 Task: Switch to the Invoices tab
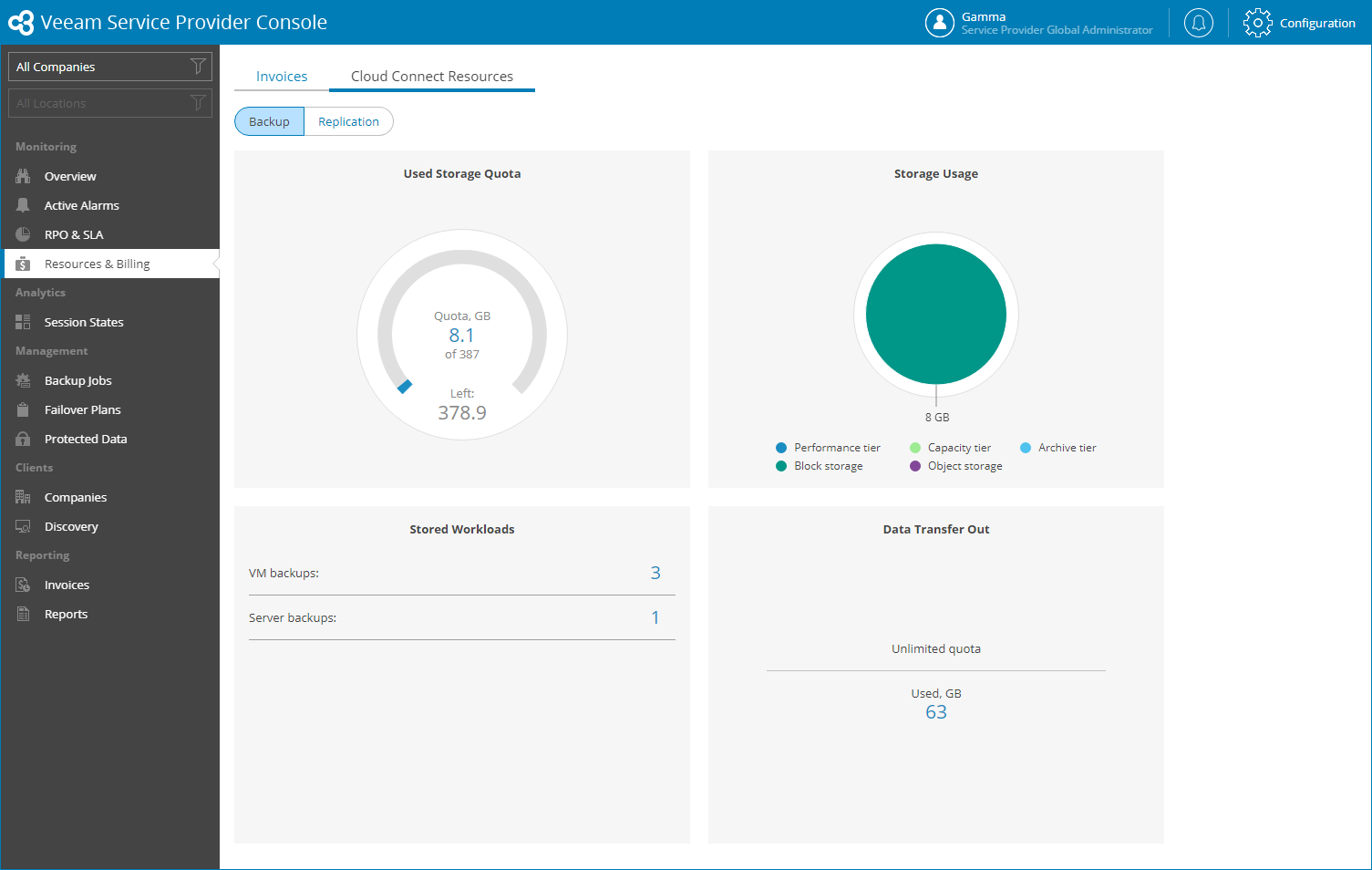tap(282, 77)
